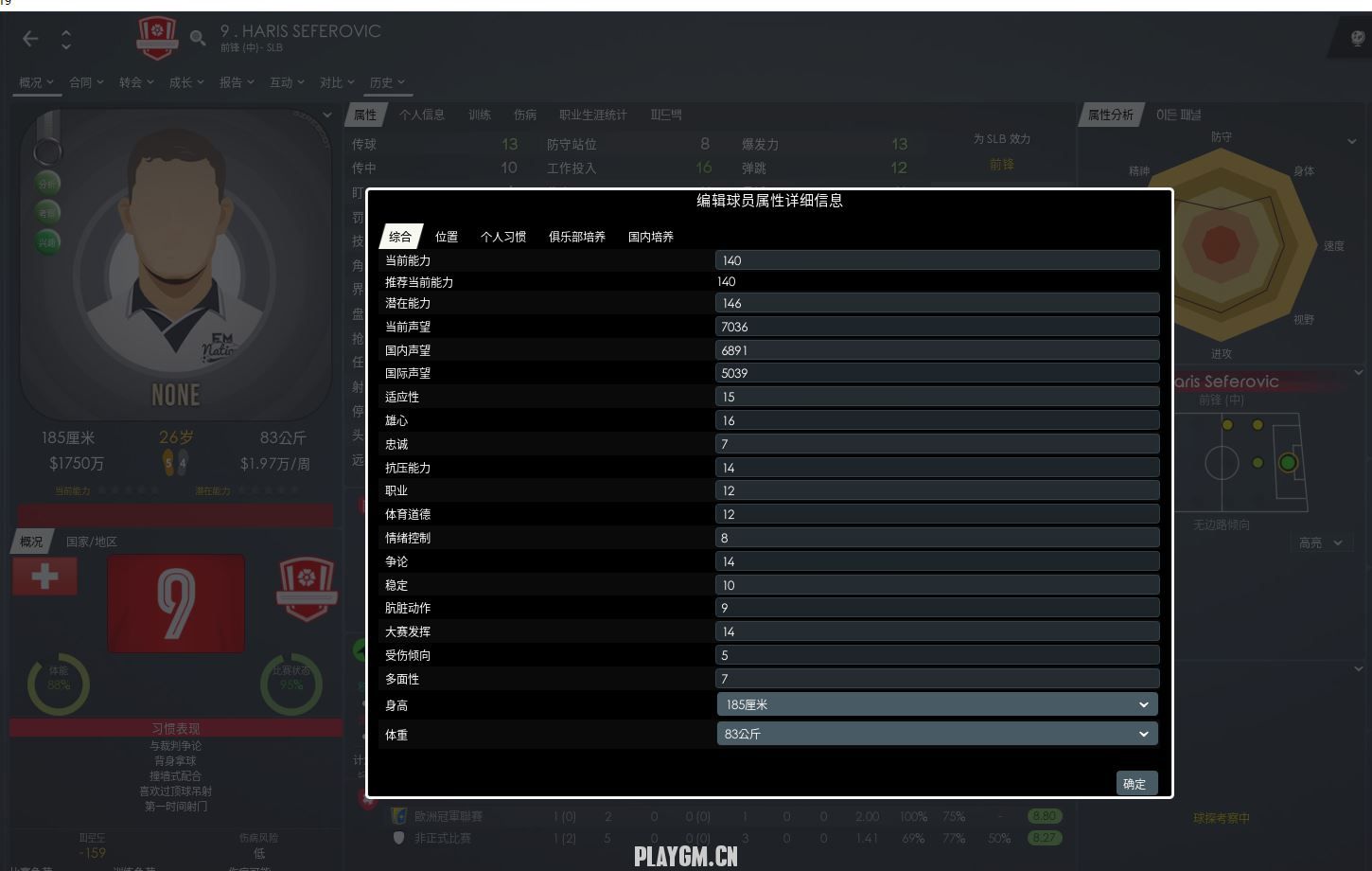Switch to the 个人习惯 tab

point(503,237)
